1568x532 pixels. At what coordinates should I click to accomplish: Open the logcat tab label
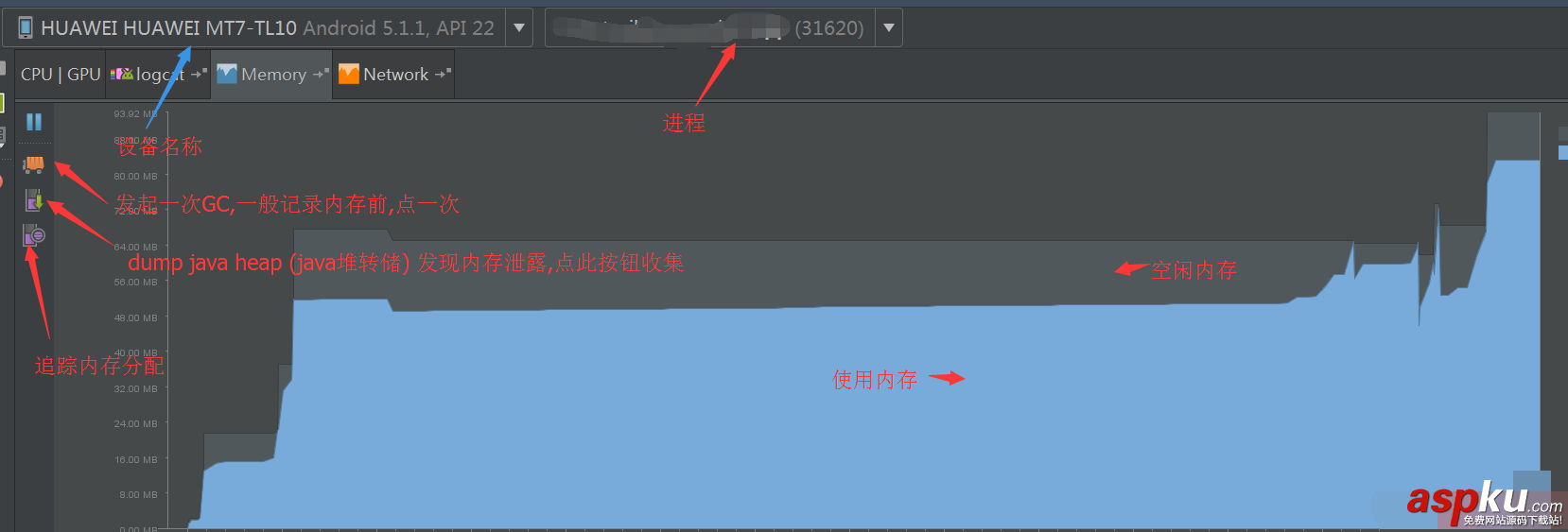(161, 74)
